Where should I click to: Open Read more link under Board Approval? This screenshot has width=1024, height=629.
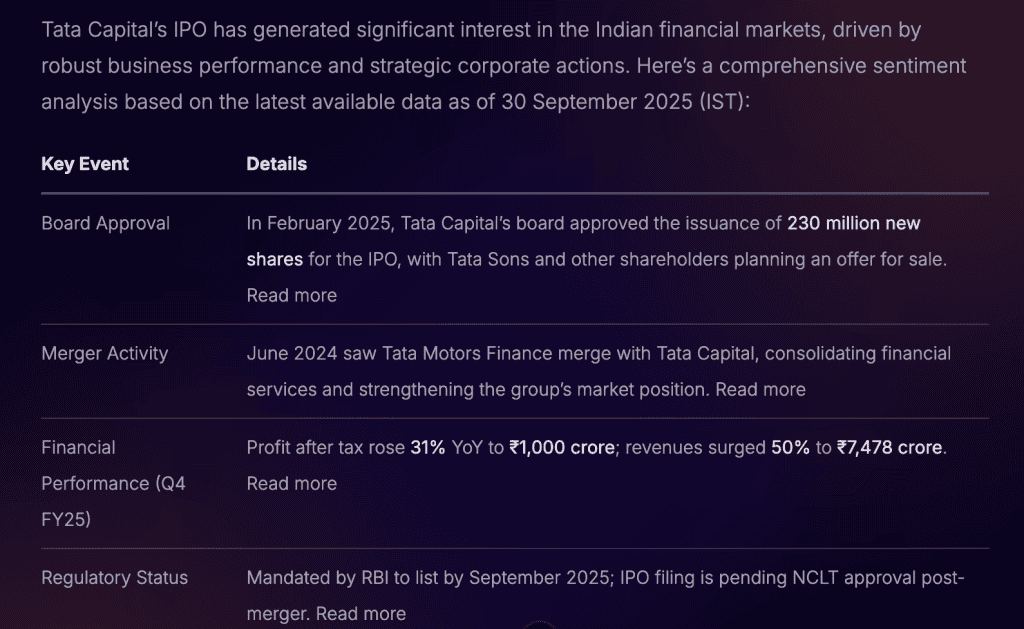click(291, 295)
